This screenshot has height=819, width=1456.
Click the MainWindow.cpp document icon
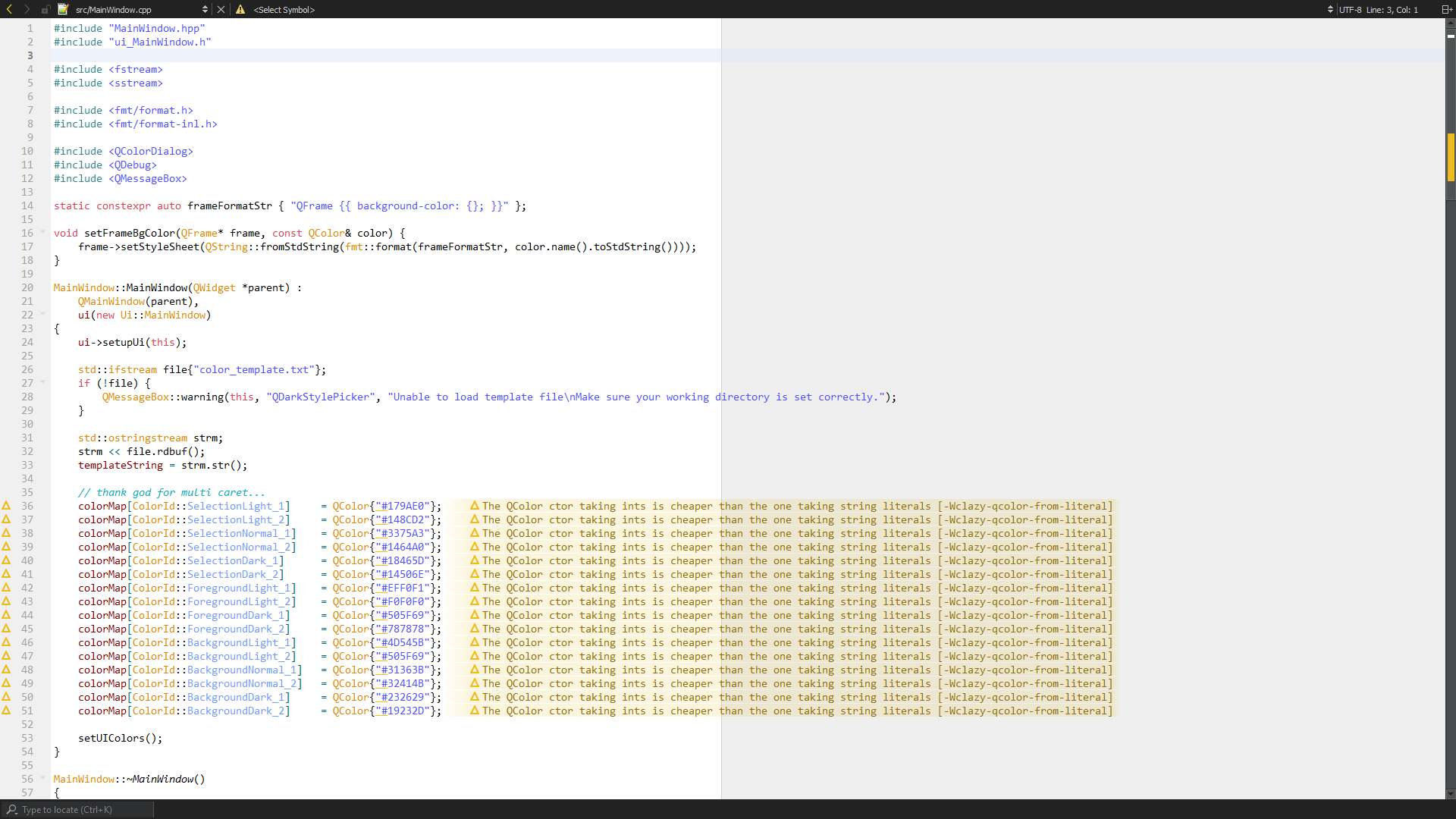63,9
